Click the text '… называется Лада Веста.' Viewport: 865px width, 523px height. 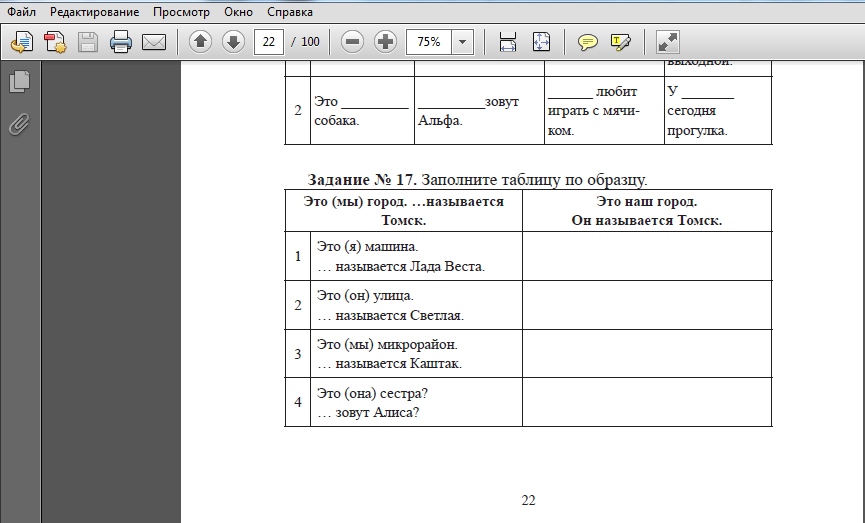[x=401, y=266]
